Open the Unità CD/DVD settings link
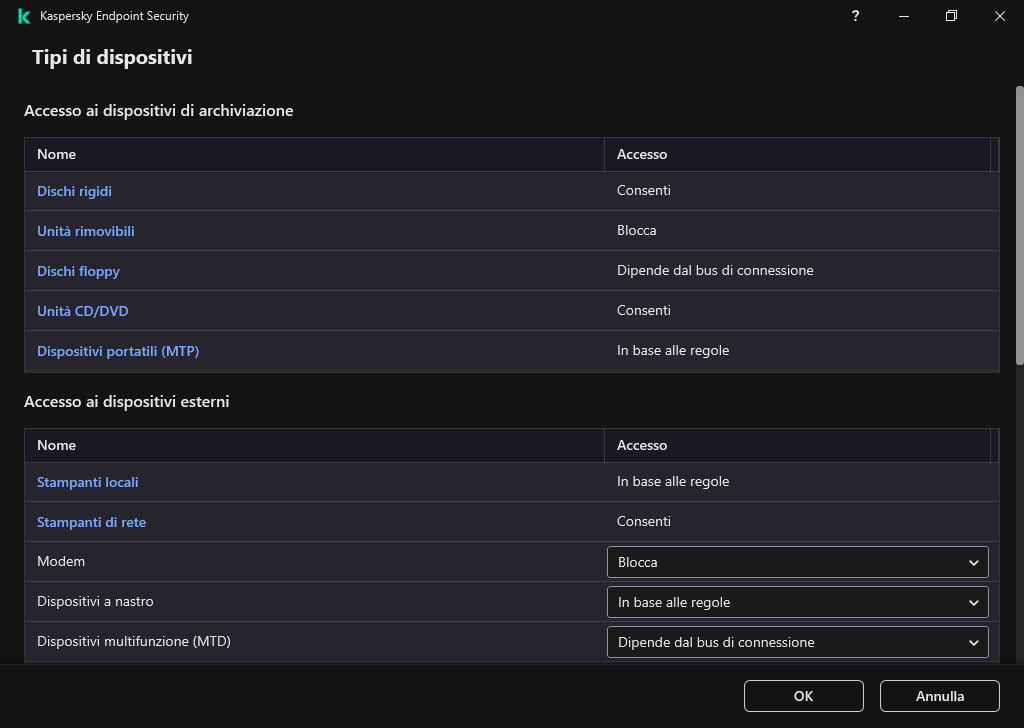This screenshot has width=1024, height=728. pos(82,311)
